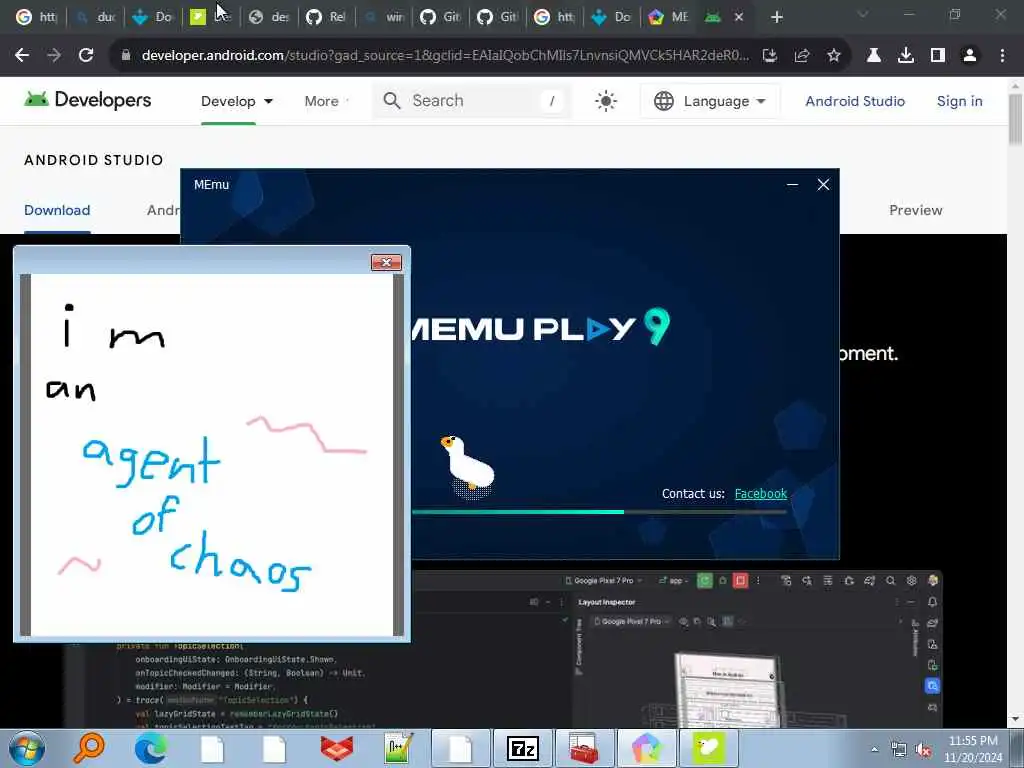Switch to the GitHub 'Rel' tab
The height and width of the screenshot is (768, 1024).
[x=327, y=17]
